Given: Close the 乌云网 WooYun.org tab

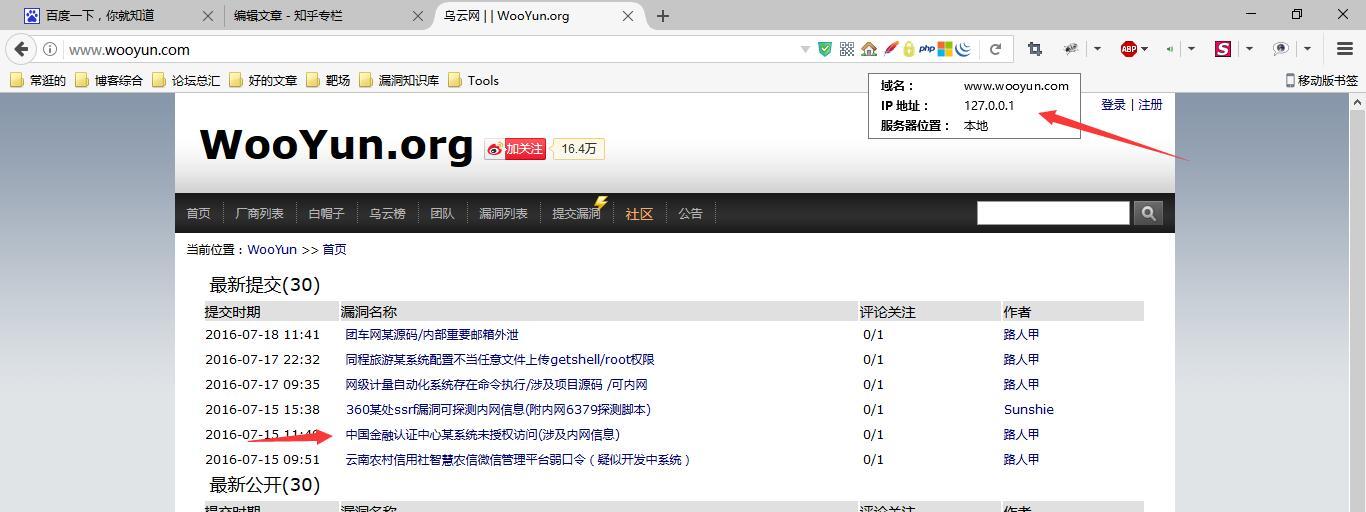Looking at the screenshot, I should (628, 16).
